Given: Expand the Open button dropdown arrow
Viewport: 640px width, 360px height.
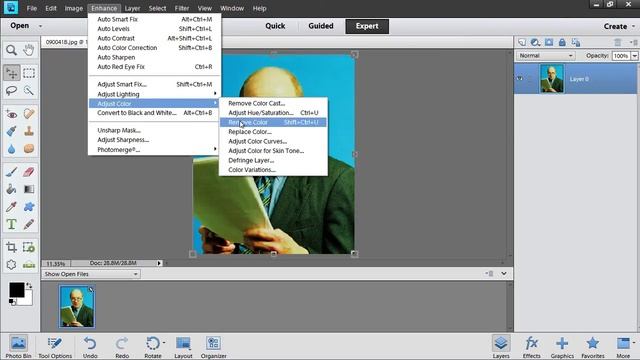Looking at the screenshot, I should click(40, 26).
